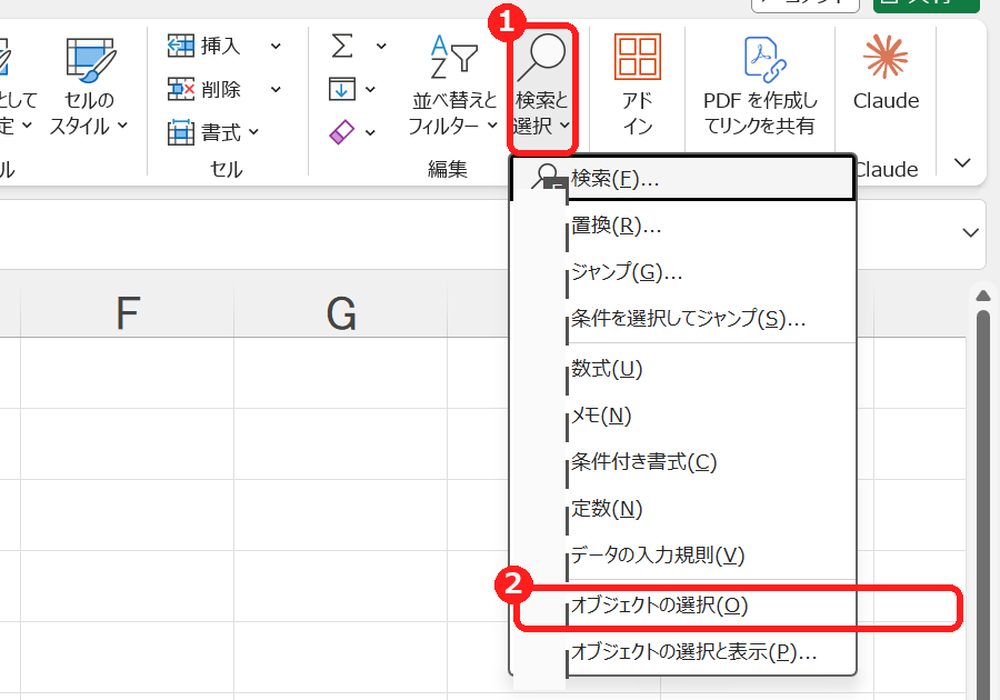The height and width of the screenshot is (700, 1000).
Task: Choose オブジェクトの選択(O) from the menu
Action: pos(682,605)
